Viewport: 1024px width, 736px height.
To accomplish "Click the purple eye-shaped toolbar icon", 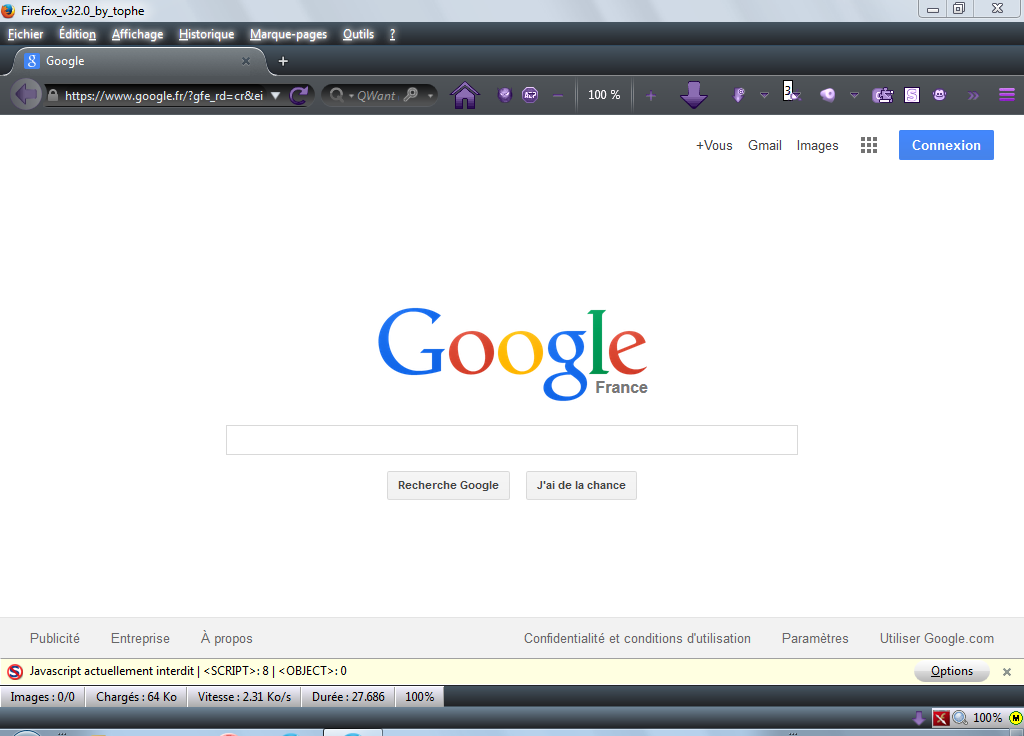I will tap(827, 95).
